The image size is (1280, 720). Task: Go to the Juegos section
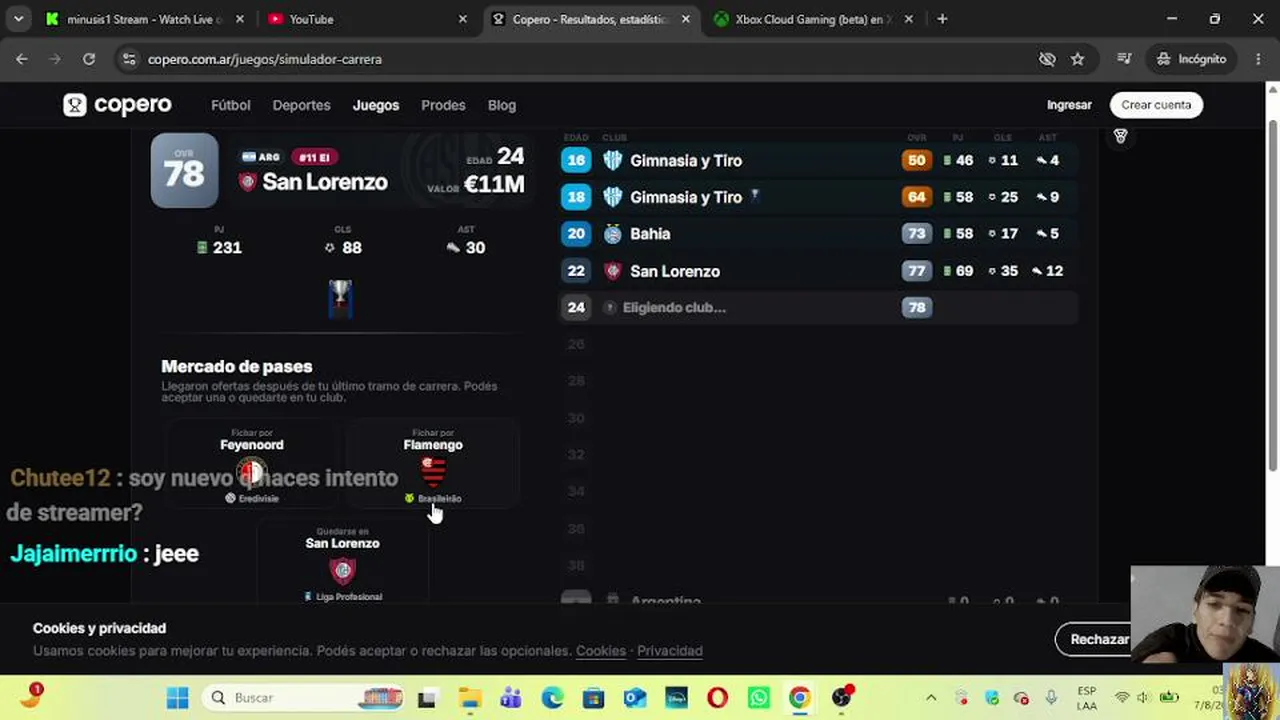[x=376, y=105]
